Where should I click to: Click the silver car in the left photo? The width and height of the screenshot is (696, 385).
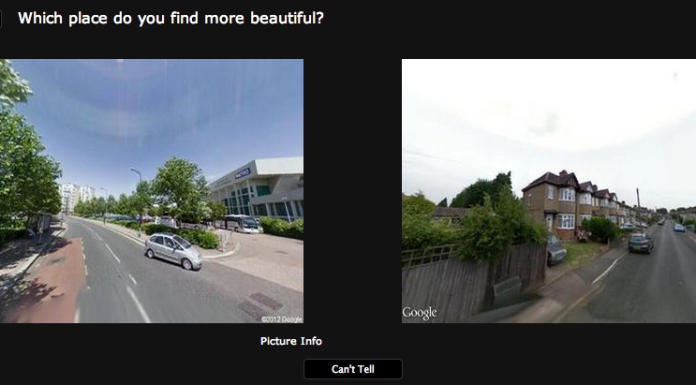point(174,251)
